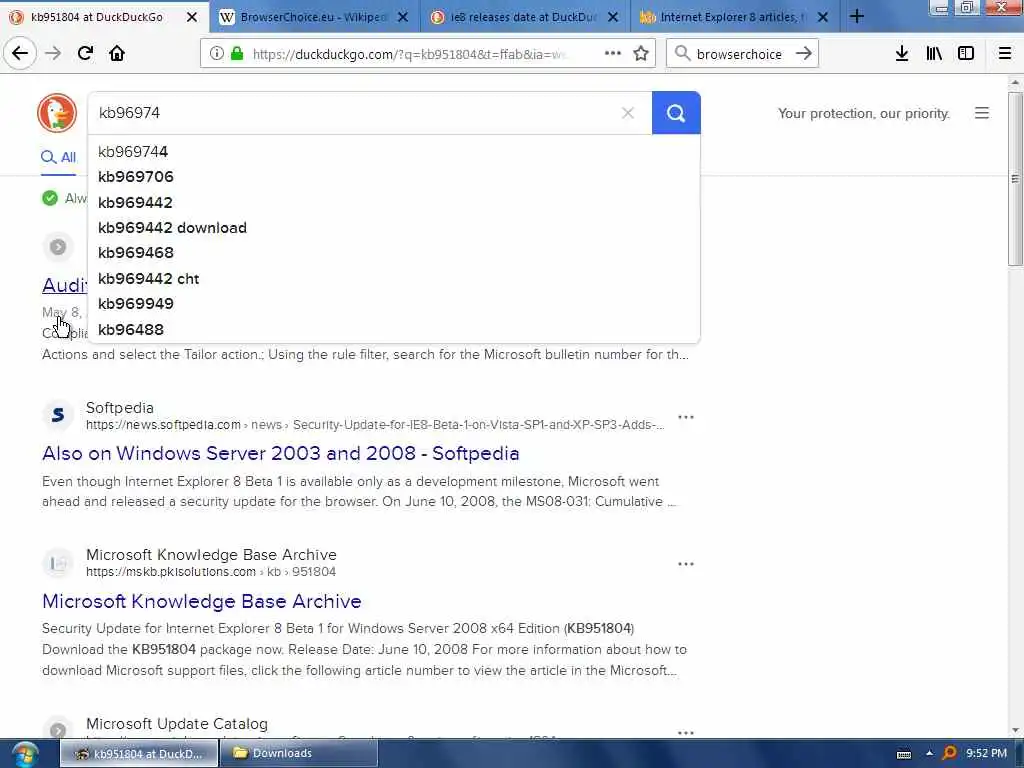This screenshot has height=768, width=1024.
Task: Choose suggestion kb969949
Action: click(394, 304)
